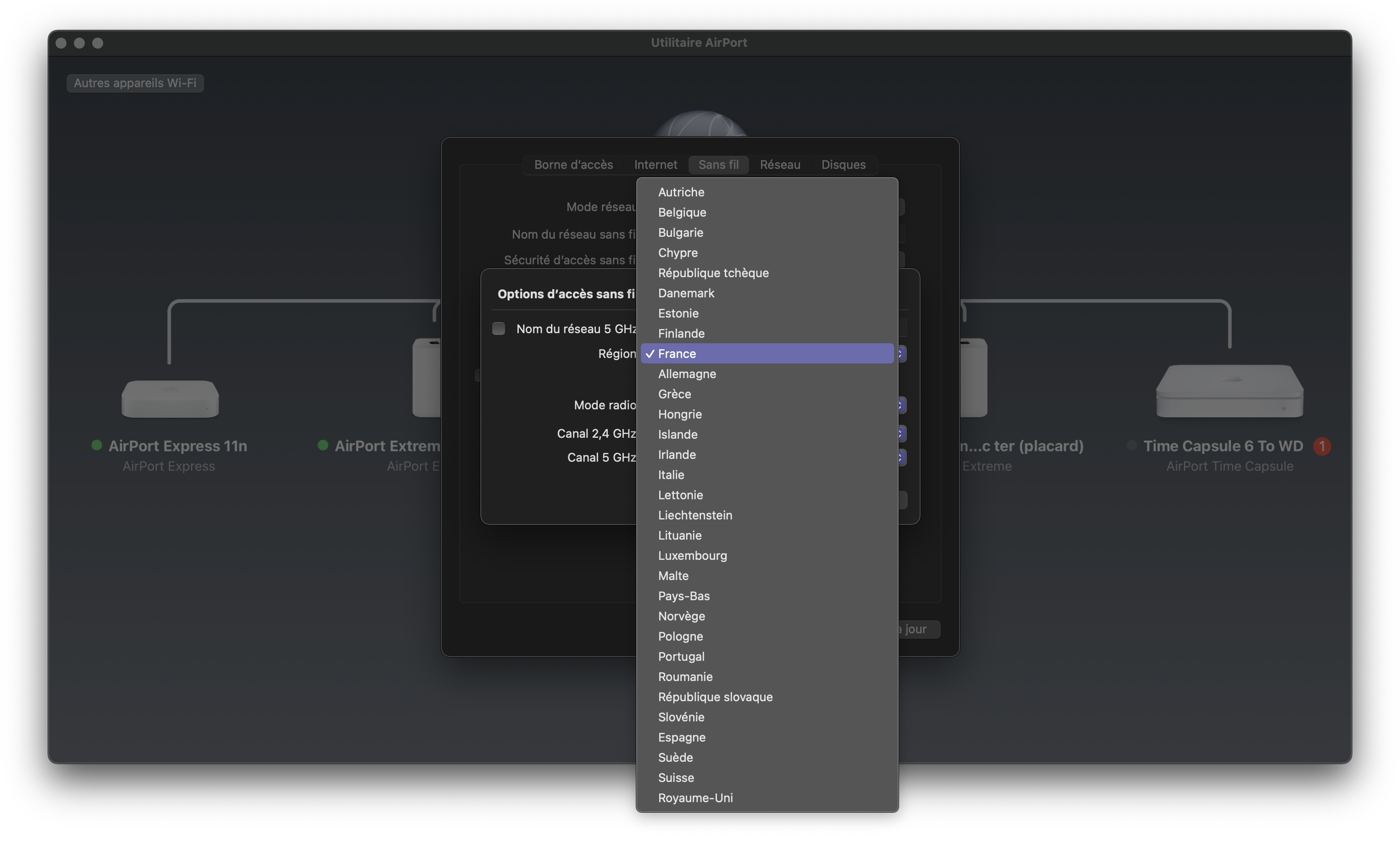Open the Disques tab

843,165
